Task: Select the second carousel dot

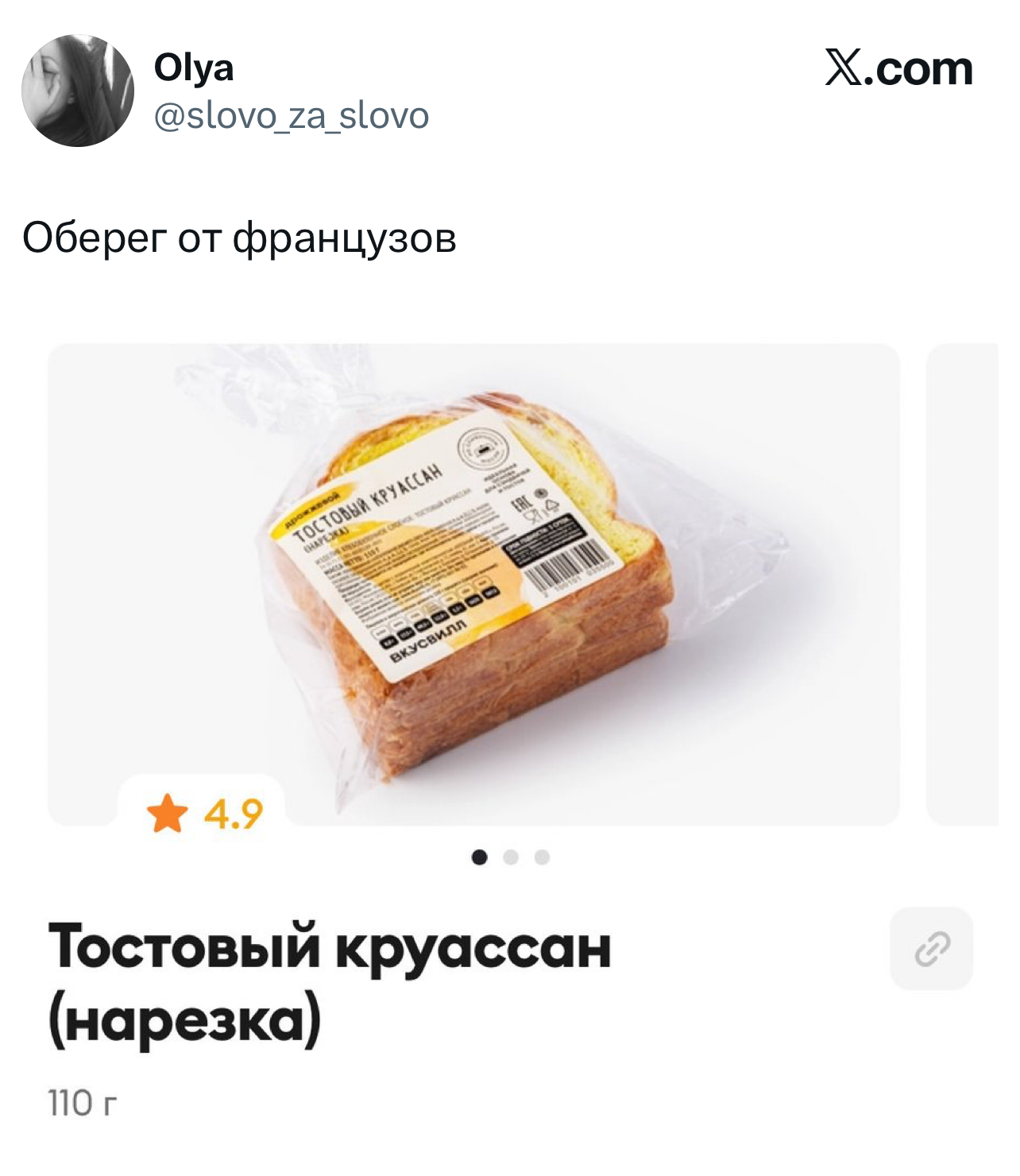Action: [511, 857]
